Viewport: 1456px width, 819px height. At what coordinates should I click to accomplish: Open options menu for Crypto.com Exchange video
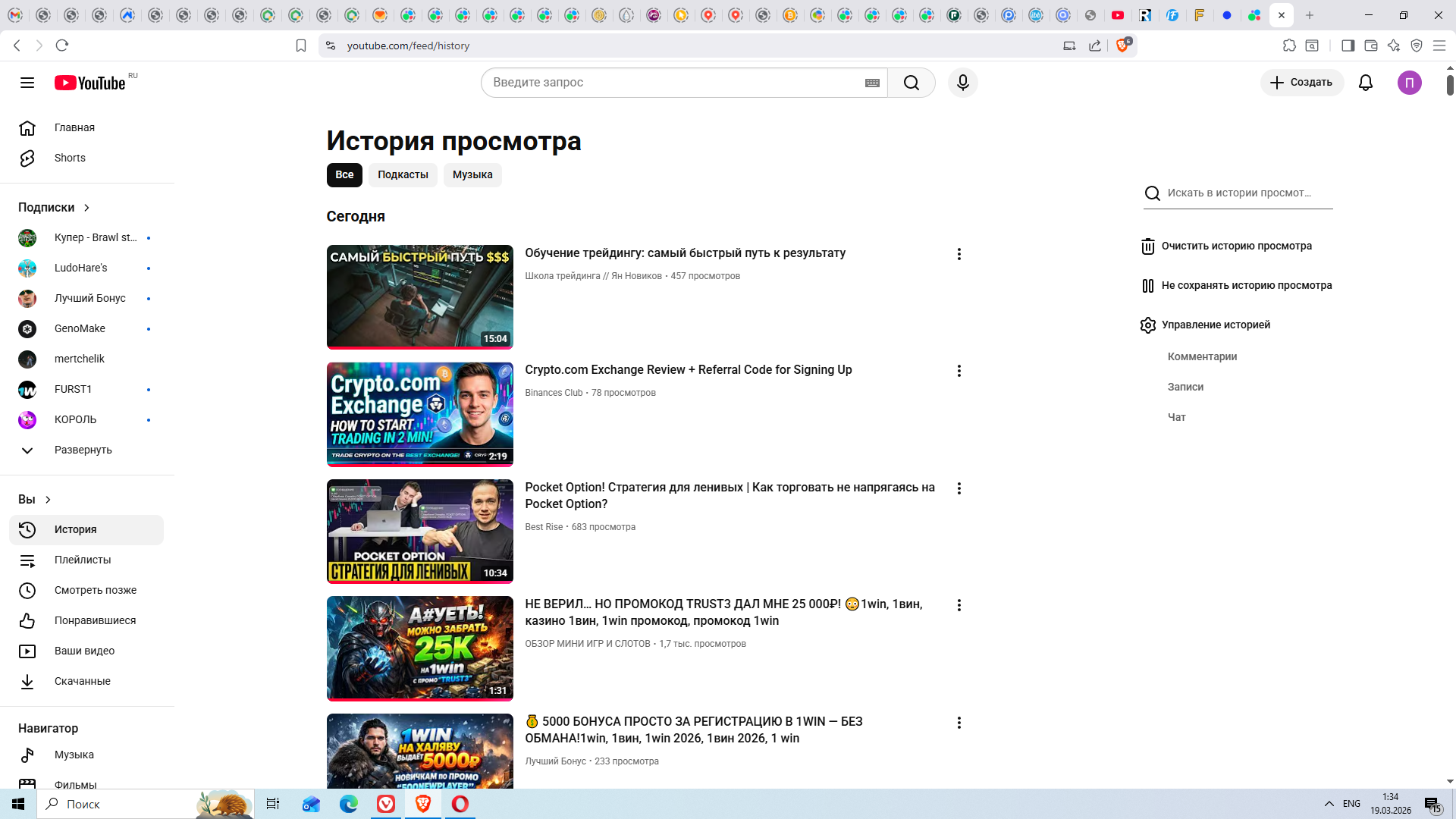pyautogui.click(x=959, y=371)
